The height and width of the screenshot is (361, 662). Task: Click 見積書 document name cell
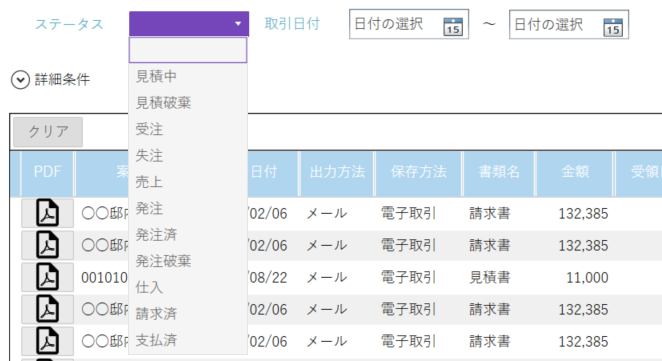(490, 277)
